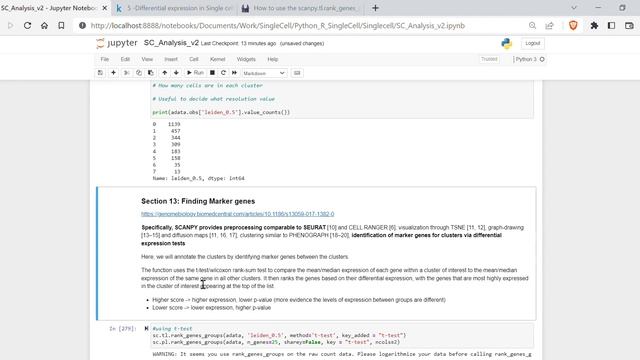Click the sc.tl.rank_genes_groups code line
Screen dimensions: 640x360
[279, 336]
